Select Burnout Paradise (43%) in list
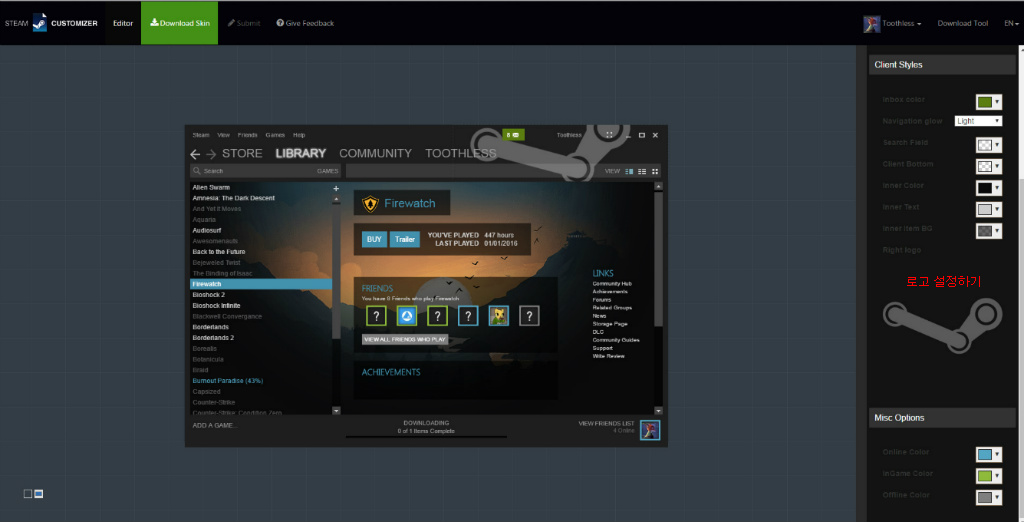 (x=227, y=381)
